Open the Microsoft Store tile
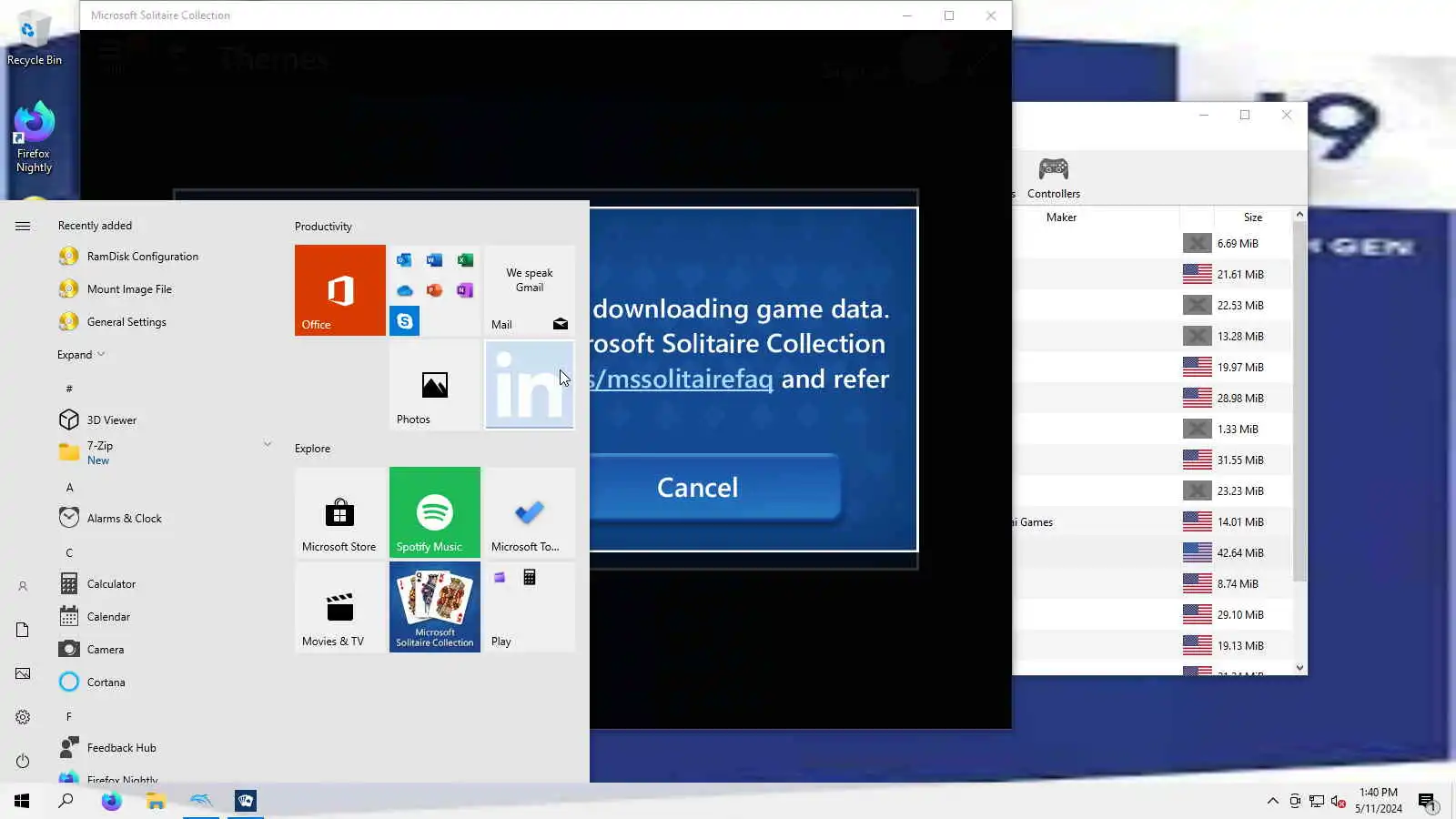Image resolution: width=1456 pixels, height=819 pixels. 339,512
